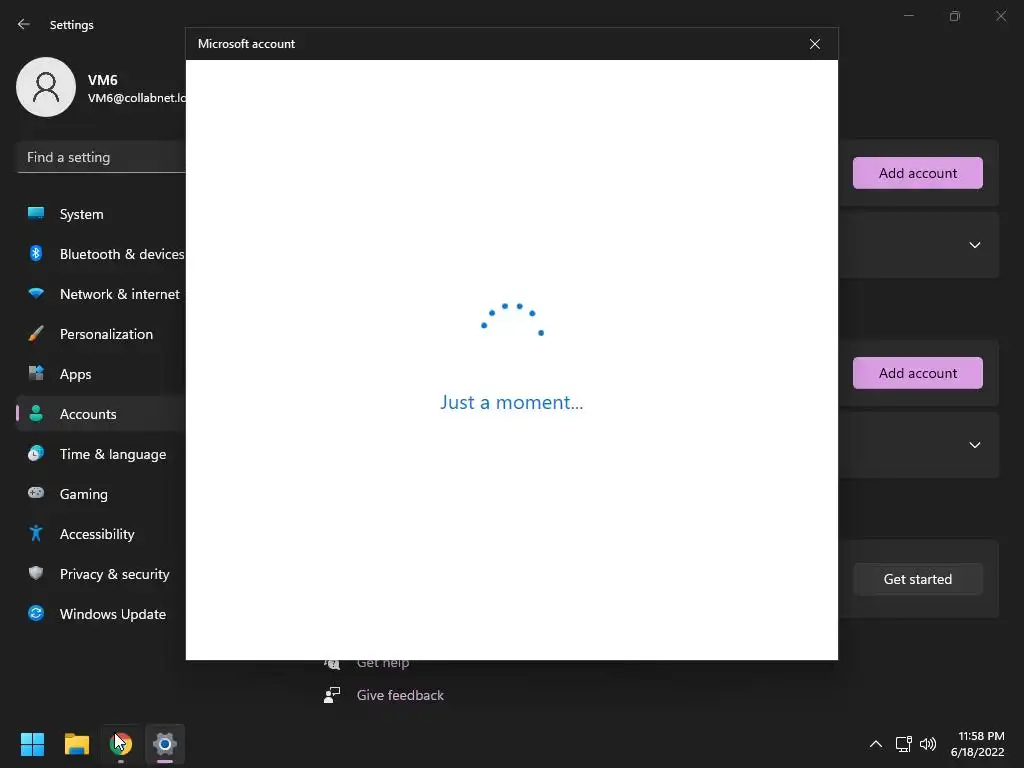Click the Just a moment... loading text
1024x768 pixels.
coord(511,402)
